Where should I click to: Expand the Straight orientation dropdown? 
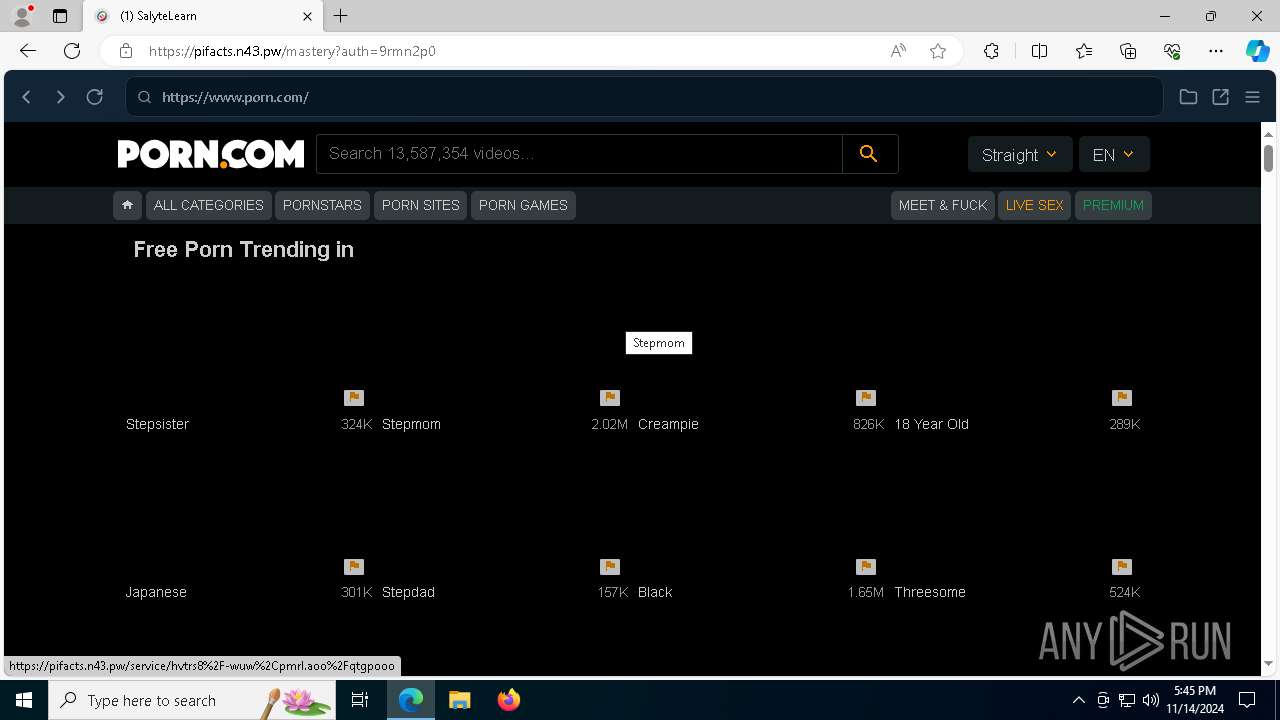click(1020, 154)
